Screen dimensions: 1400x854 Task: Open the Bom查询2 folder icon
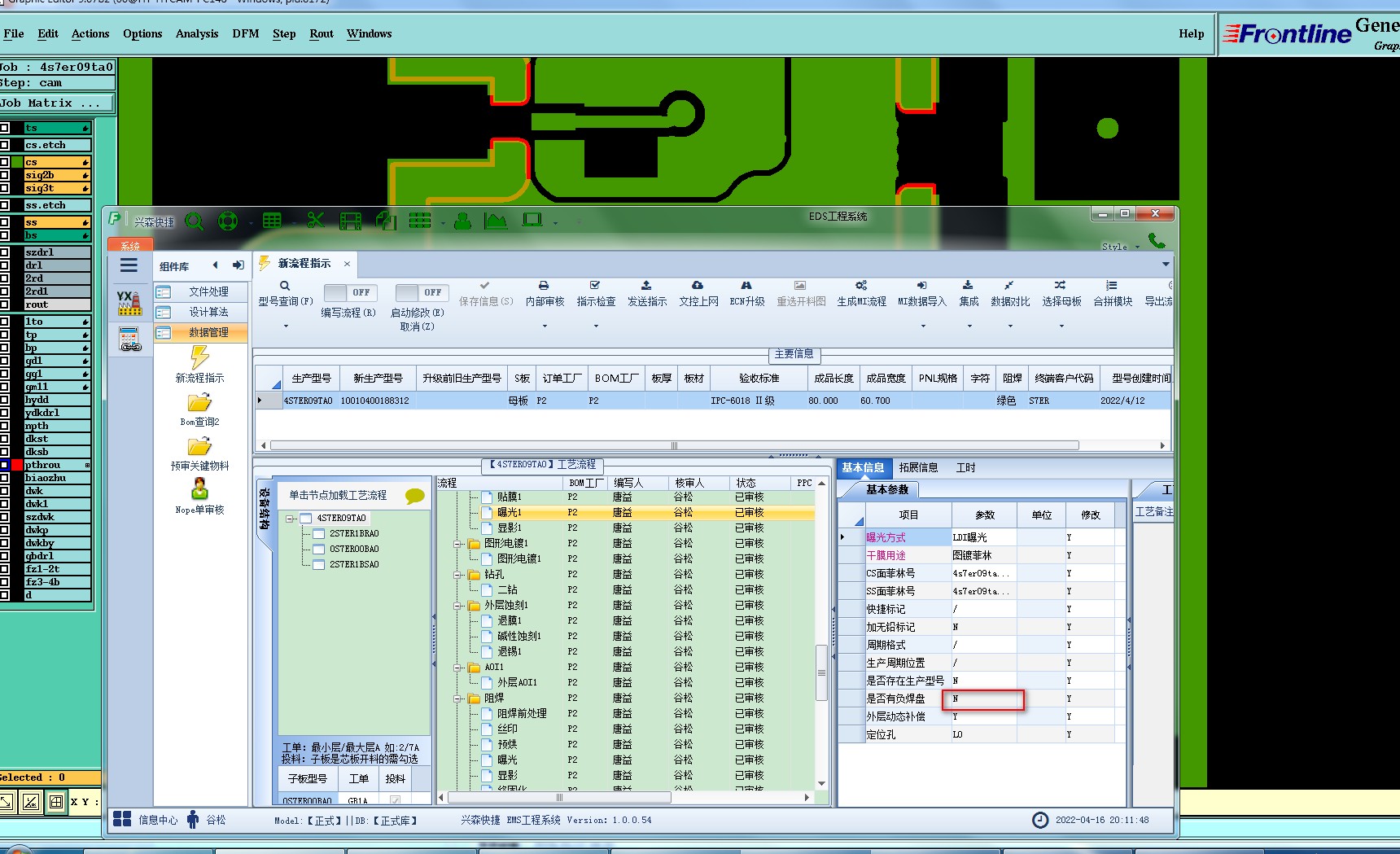pos(199,402)
